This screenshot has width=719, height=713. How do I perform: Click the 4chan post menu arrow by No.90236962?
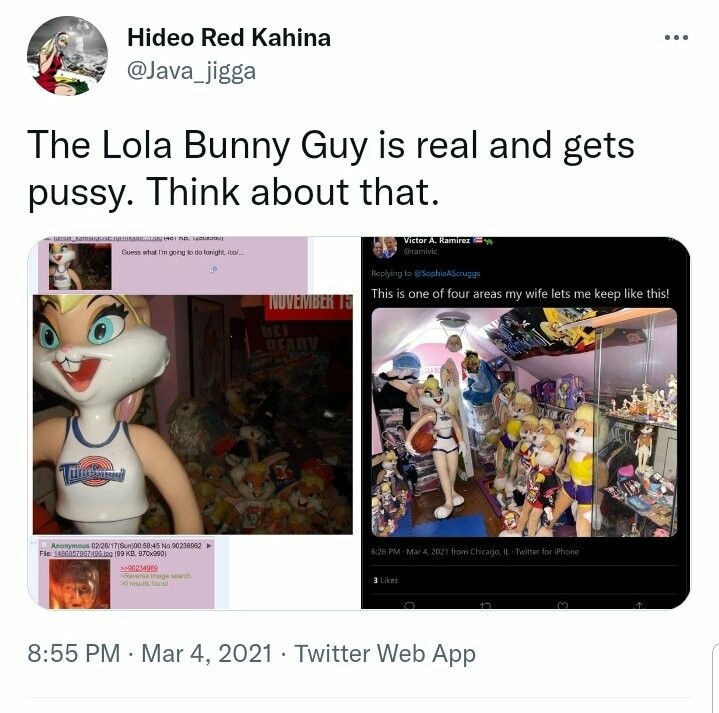click(209, 546)
